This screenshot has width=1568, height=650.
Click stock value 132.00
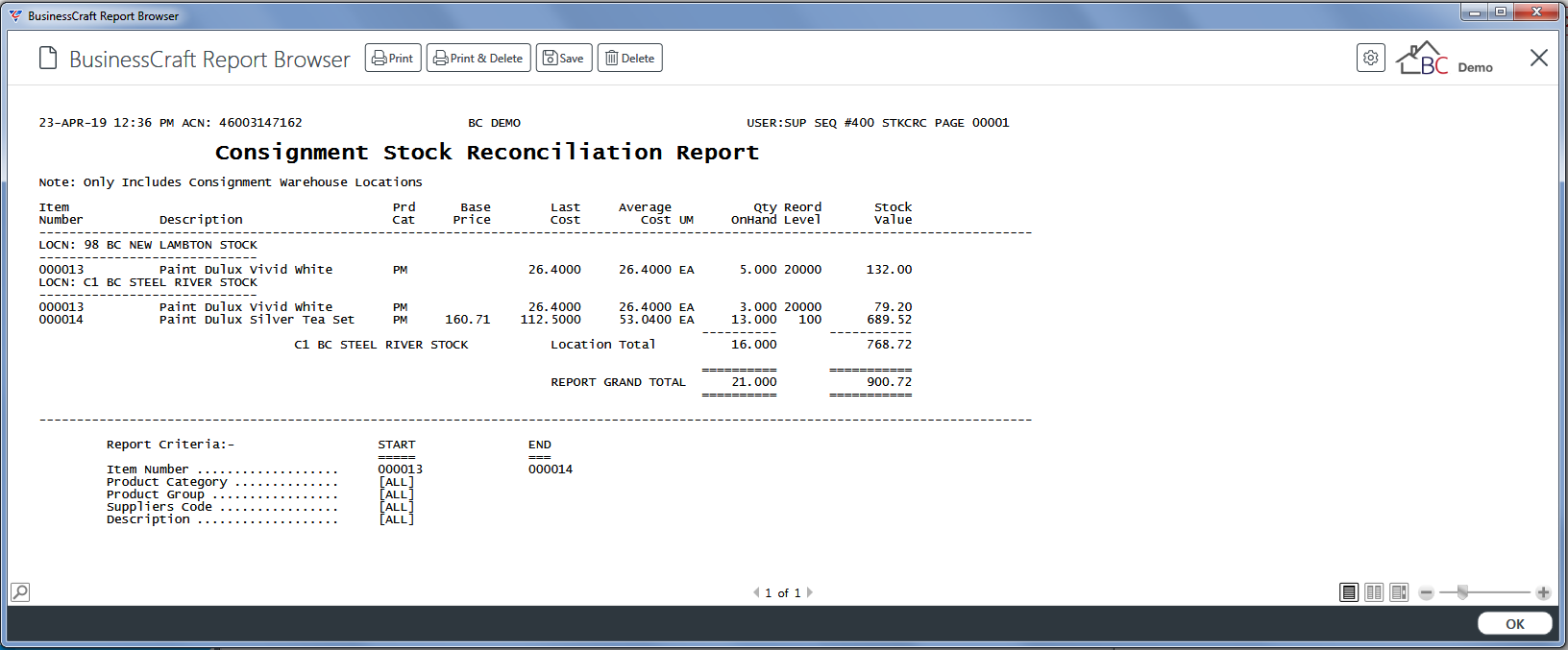coord(890,270)
